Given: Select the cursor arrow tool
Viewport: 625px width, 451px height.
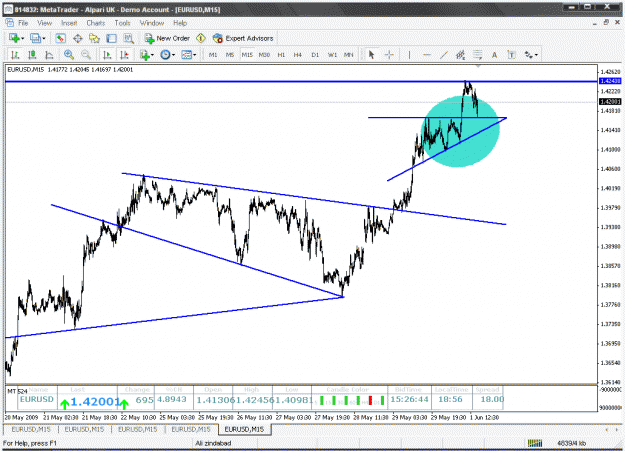Looking at the screenshot, I should pos(371,55).
